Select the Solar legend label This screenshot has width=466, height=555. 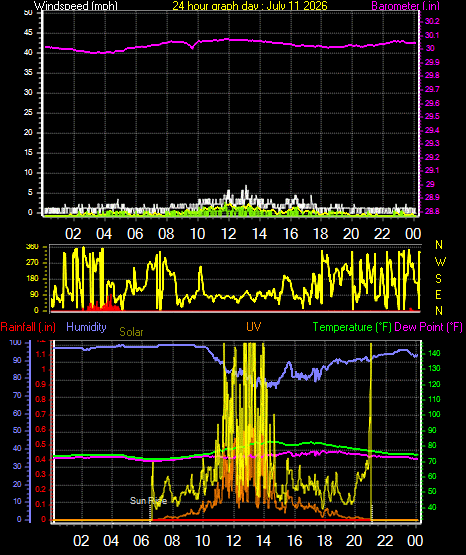(131, 332)
